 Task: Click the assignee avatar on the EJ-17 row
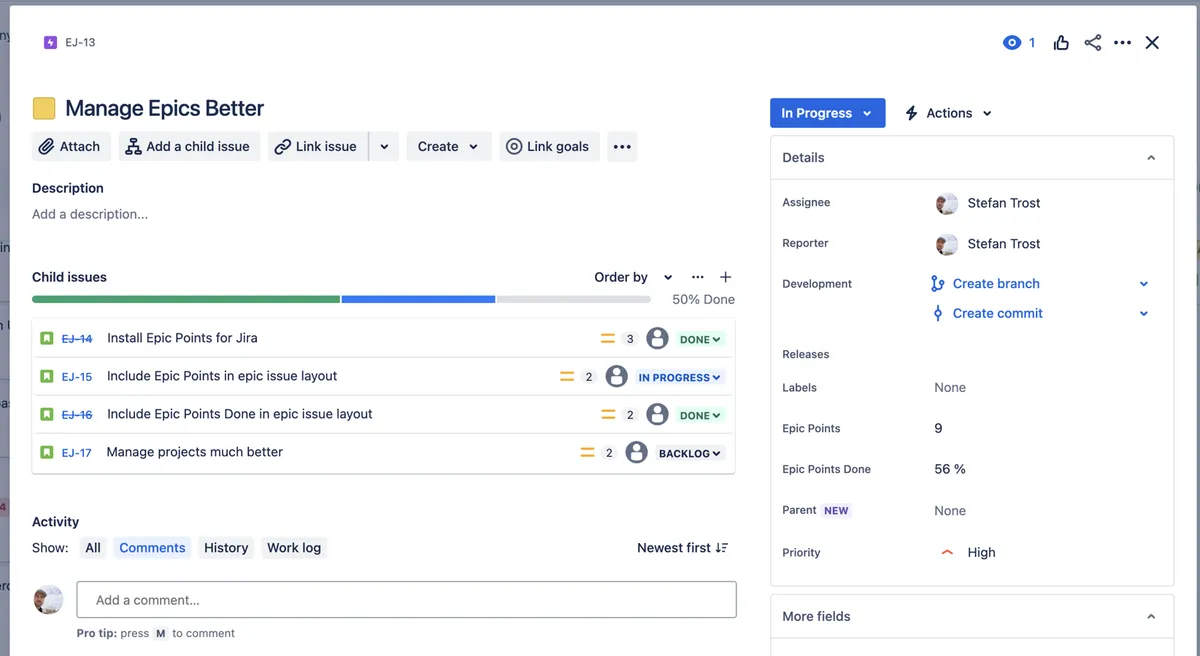click(636, 452)
